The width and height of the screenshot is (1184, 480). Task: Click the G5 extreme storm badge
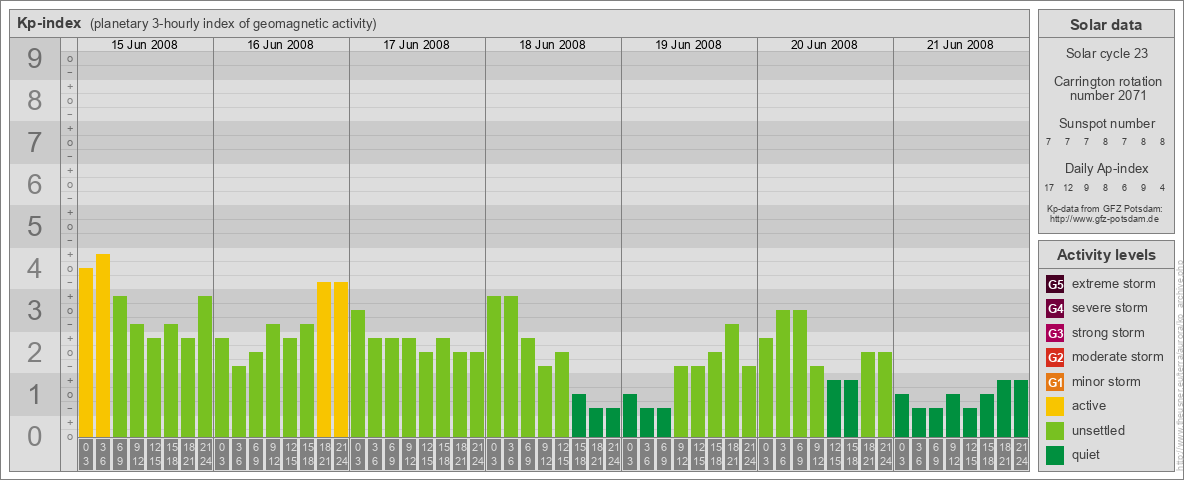click(x=1055, y=284)
